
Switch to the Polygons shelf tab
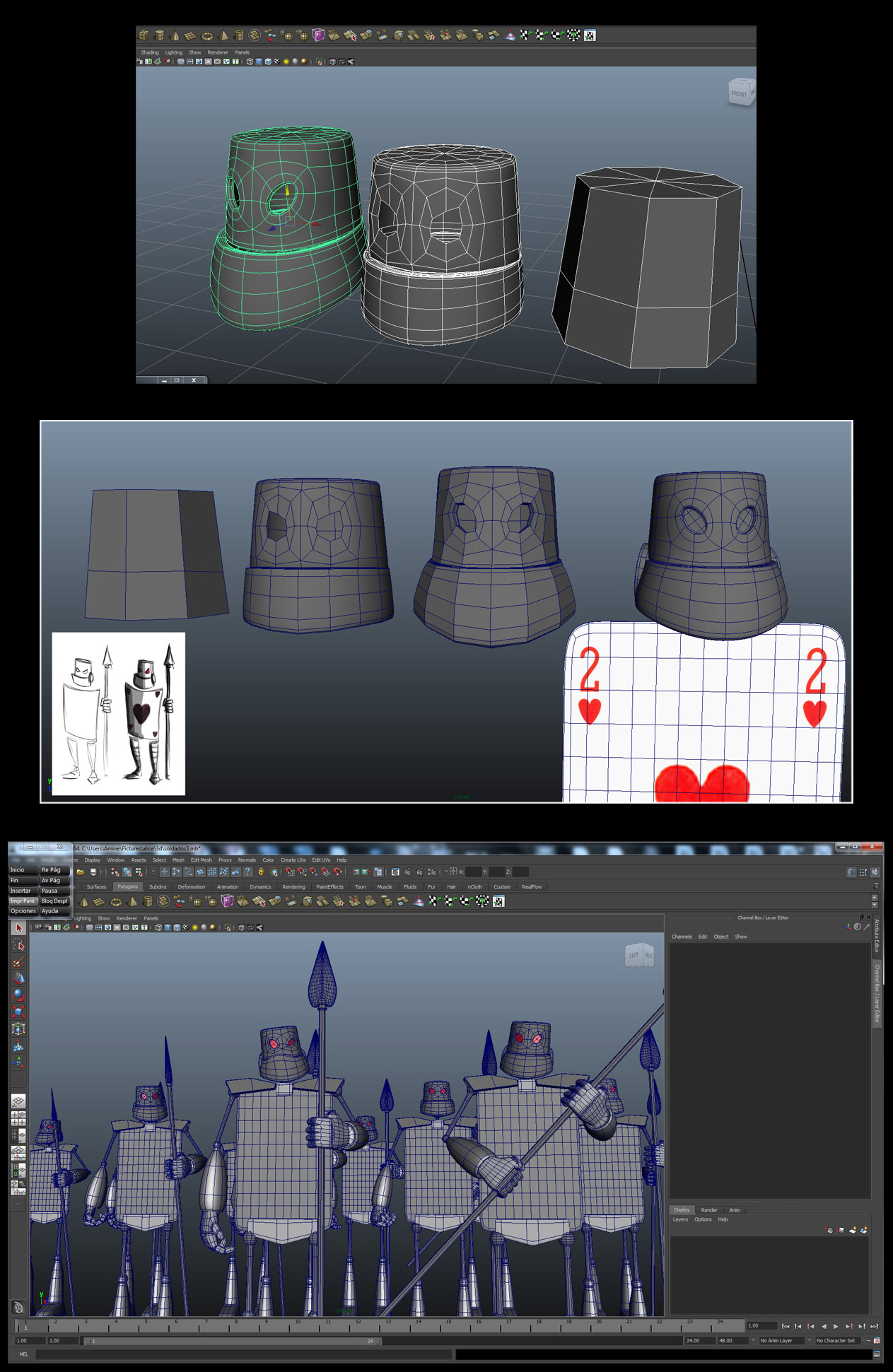[127, 886]
